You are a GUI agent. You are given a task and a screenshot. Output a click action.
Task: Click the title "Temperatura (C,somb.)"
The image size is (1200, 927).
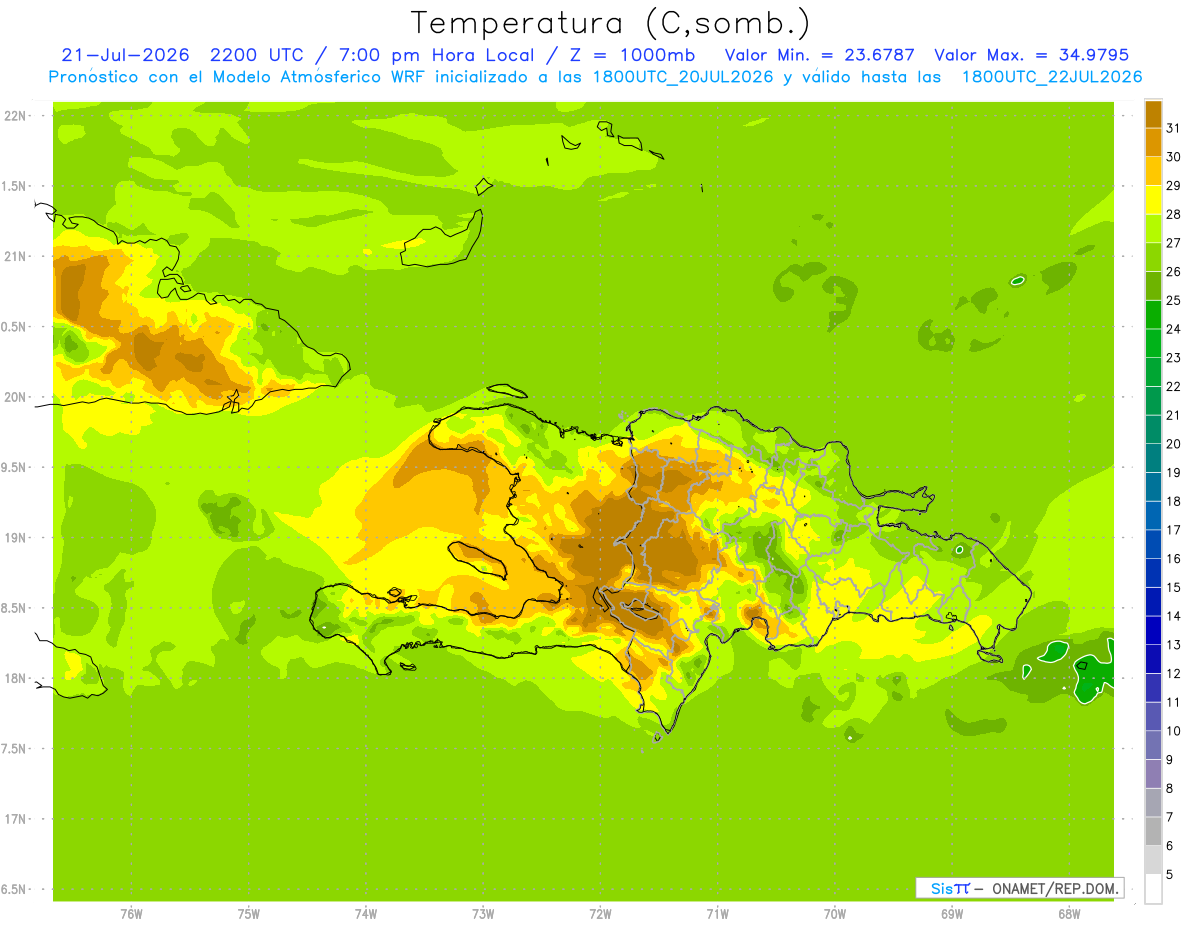[610, 23]
